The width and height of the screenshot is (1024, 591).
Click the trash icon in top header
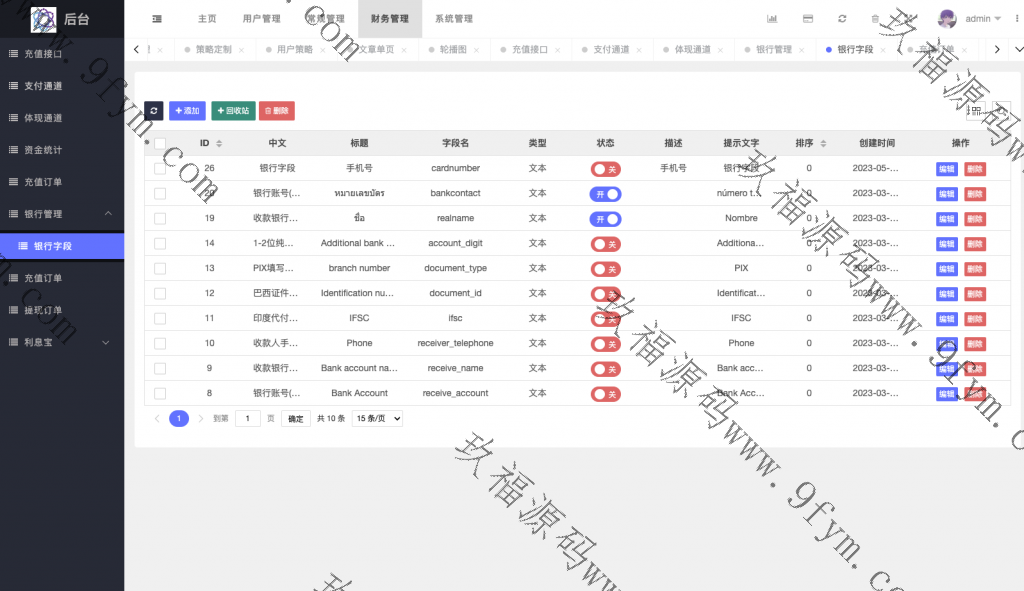click(x=876, y=19)
